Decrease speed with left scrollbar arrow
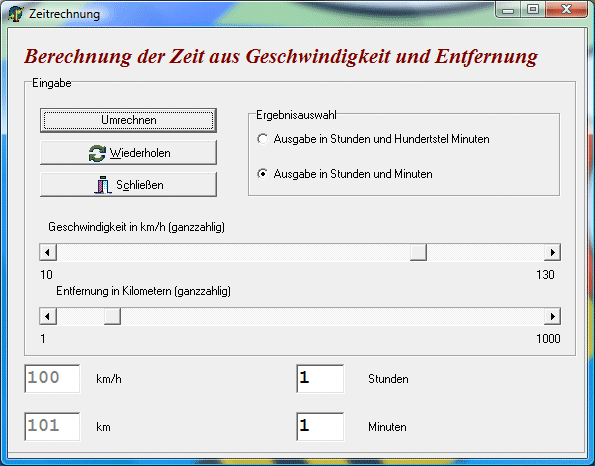Viewport: 595px width, 466px height. click(48, 252)
